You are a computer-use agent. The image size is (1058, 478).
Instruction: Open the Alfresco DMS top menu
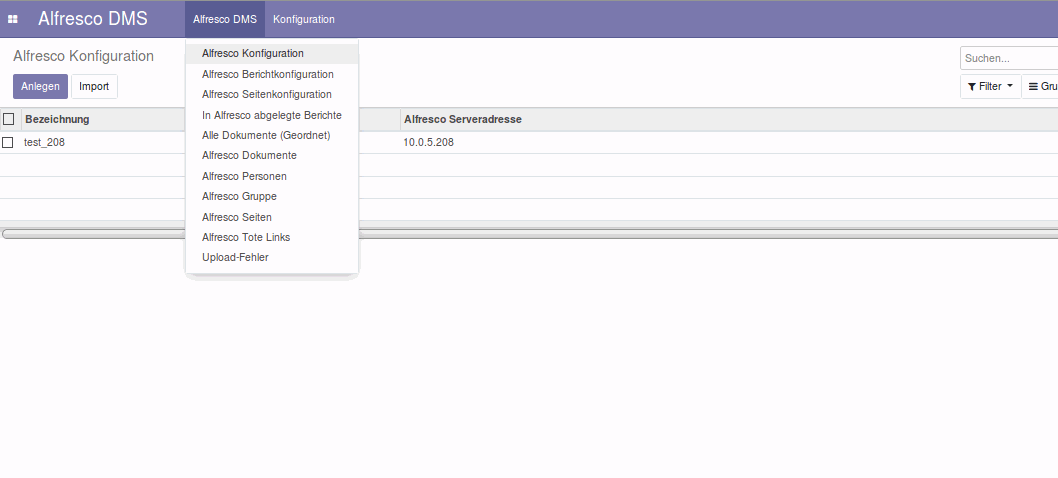click(x=225, y=19)
